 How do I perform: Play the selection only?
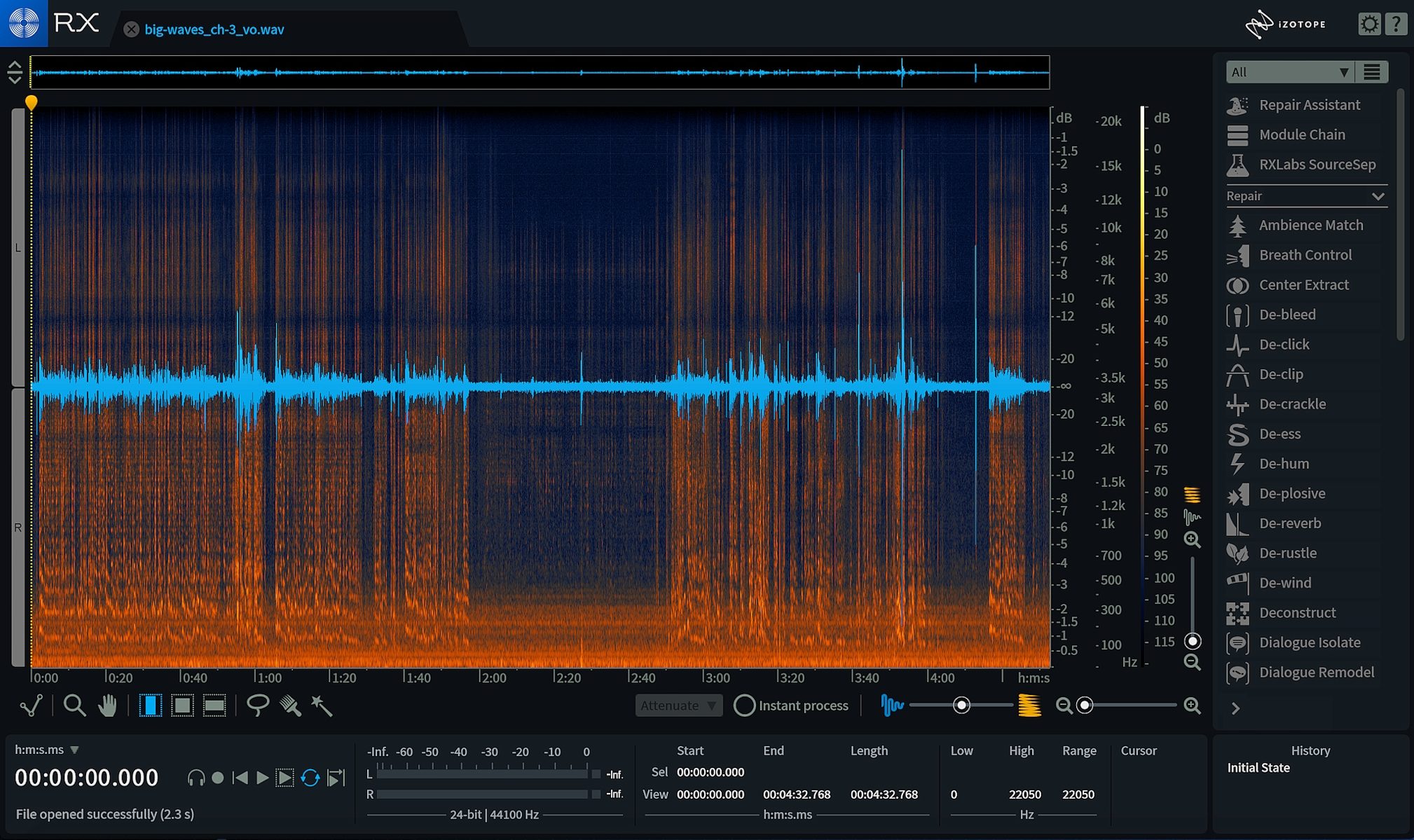tap(284, 778)
